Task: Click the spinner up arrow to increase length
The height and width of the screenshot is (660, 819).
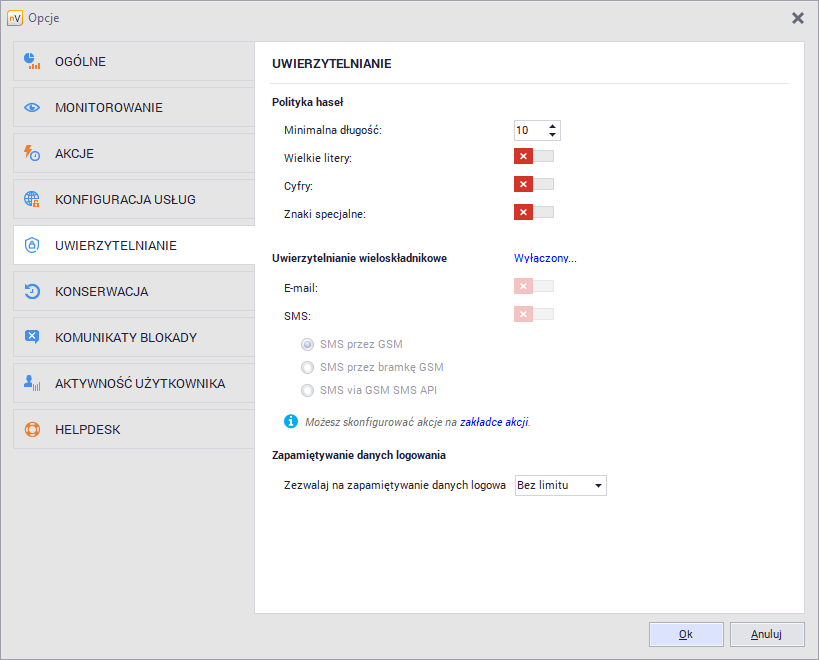Action: tap(552, 125)
